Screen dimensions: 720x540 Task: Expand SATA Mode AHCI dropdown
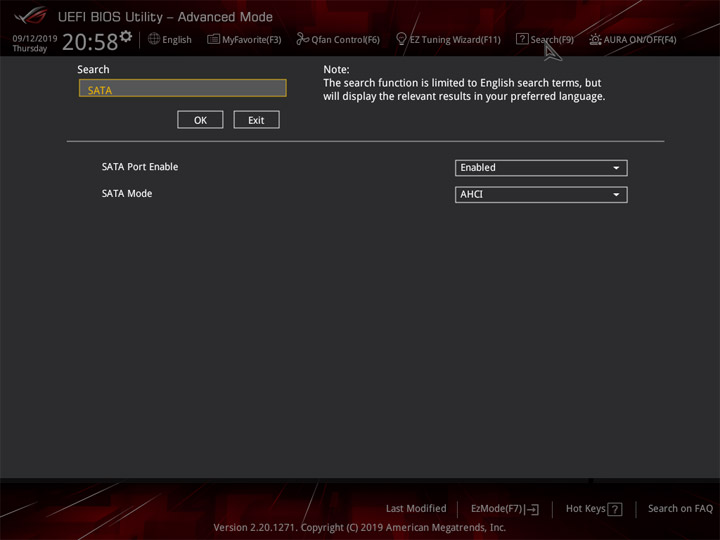point(541,194)
